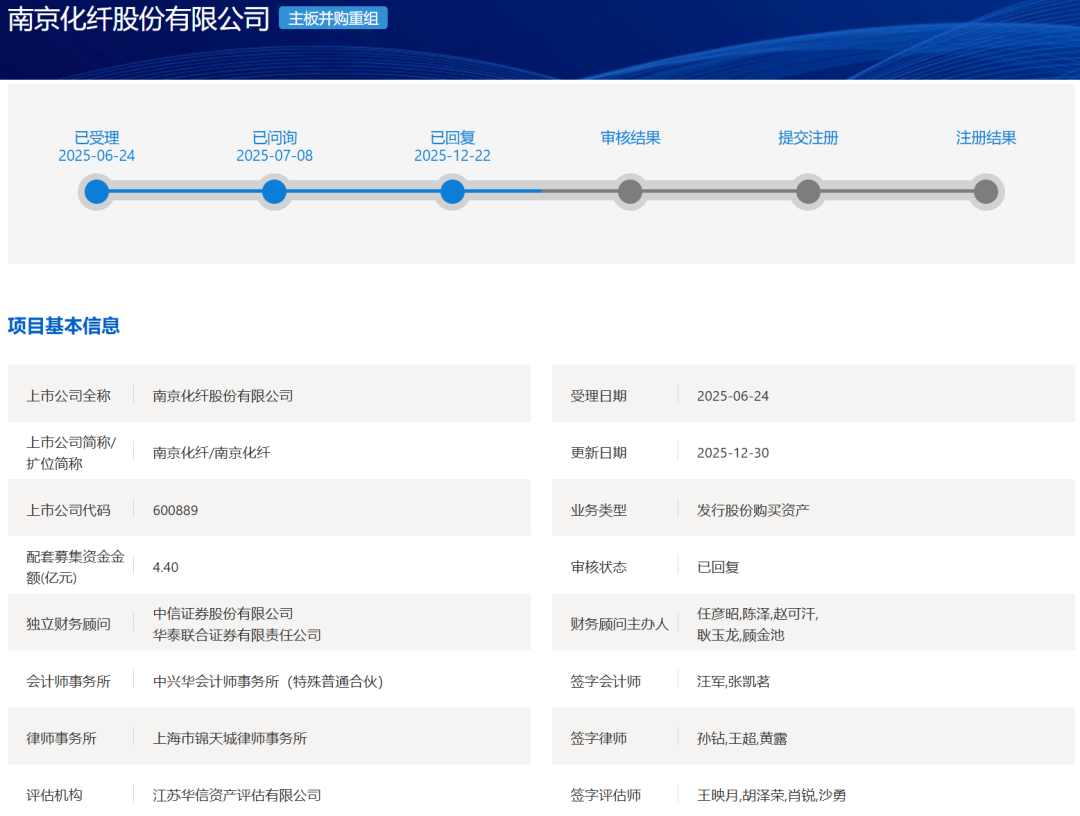Click the 上海市锦天城律师事务所 law firm value
Image resolution: width=1080 pixels, height=816 pixels.
[x=230, y=738]
